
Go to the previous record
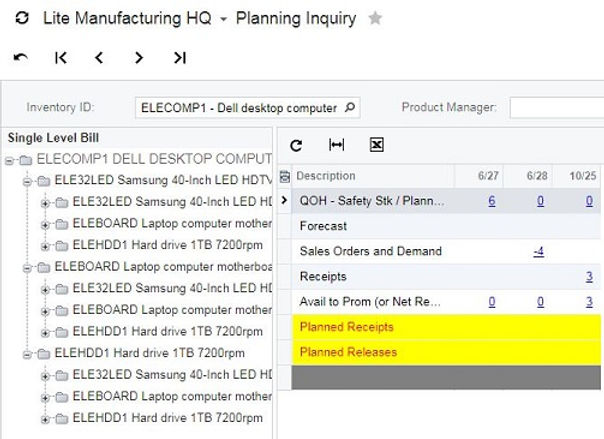tap(99, 58)
